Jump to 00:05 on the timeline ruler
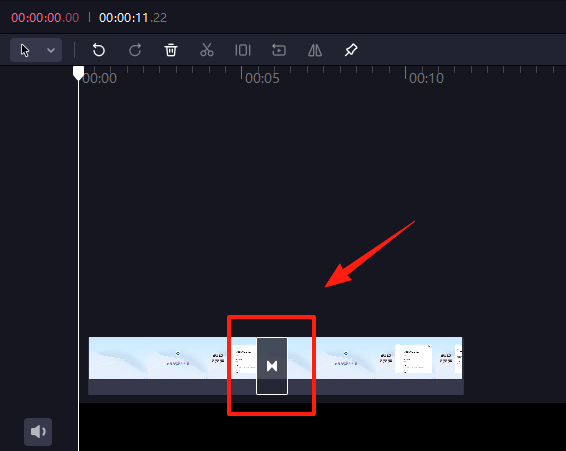 tap(262, 78)
